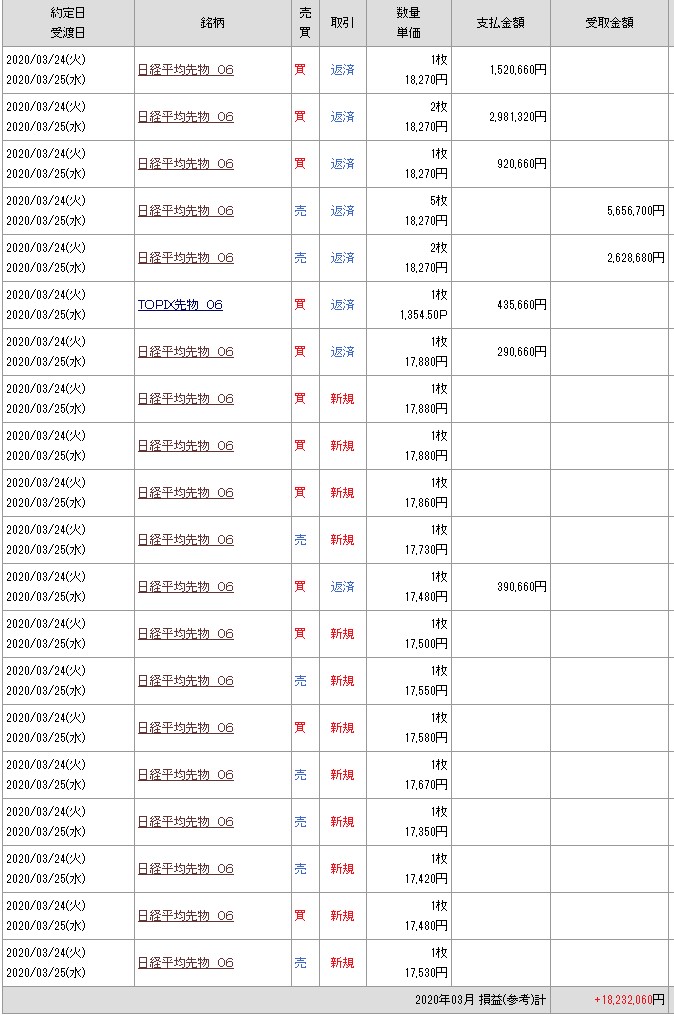Click the 受取金額 column header

609,22
